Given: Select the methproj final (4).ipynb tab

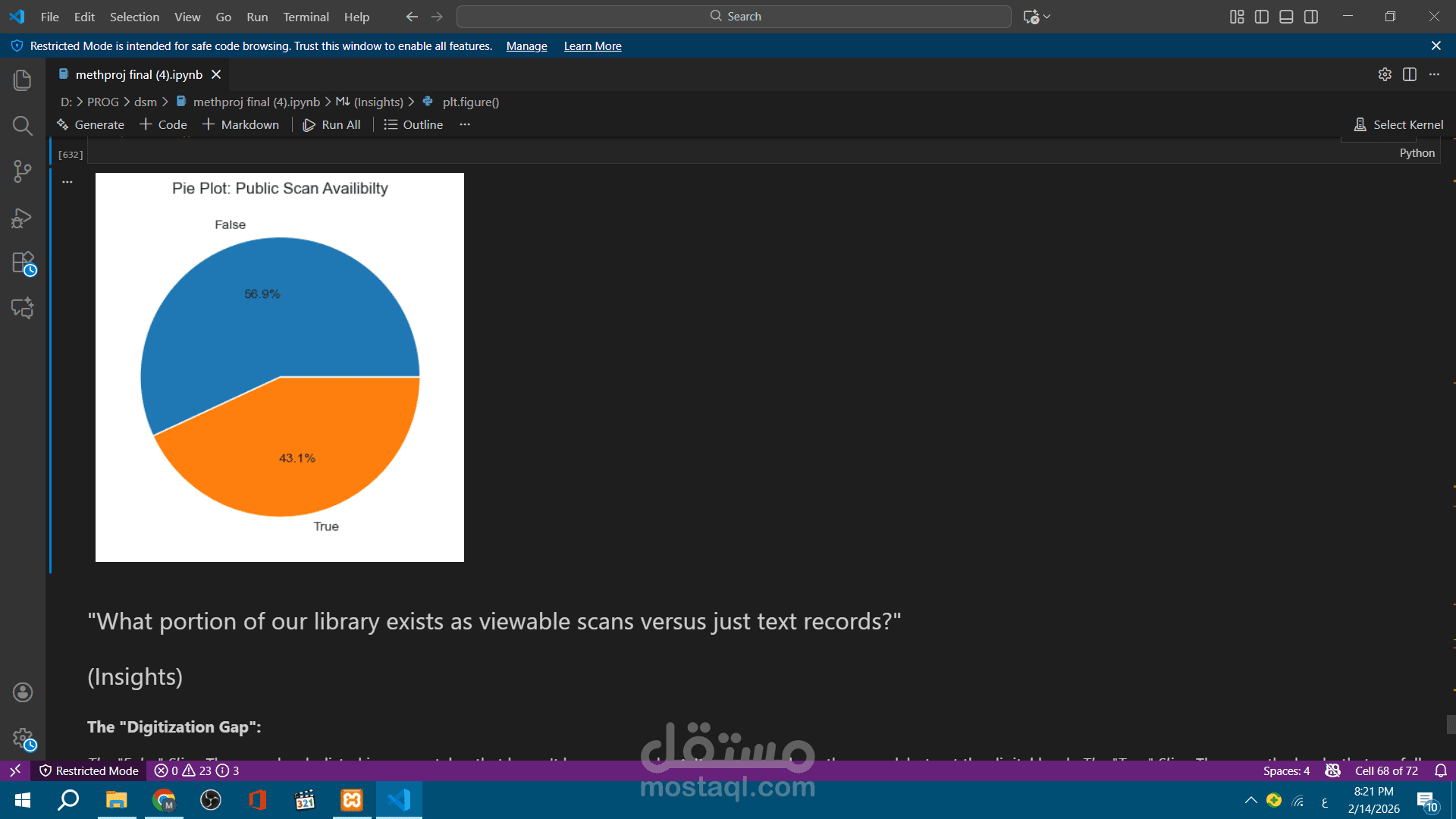Looking at the screenshot, I should point(139,74).
